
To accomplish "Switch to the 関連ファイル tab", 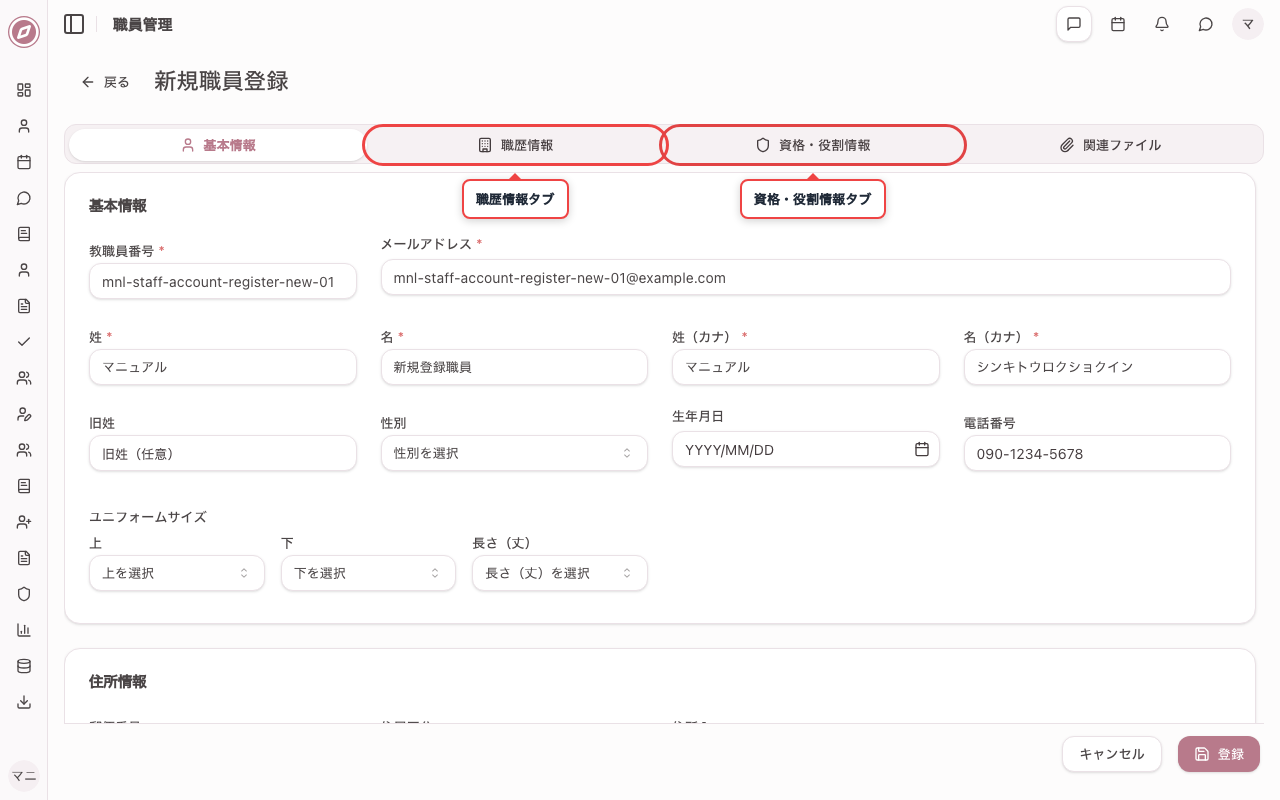I will (1110, 145).
